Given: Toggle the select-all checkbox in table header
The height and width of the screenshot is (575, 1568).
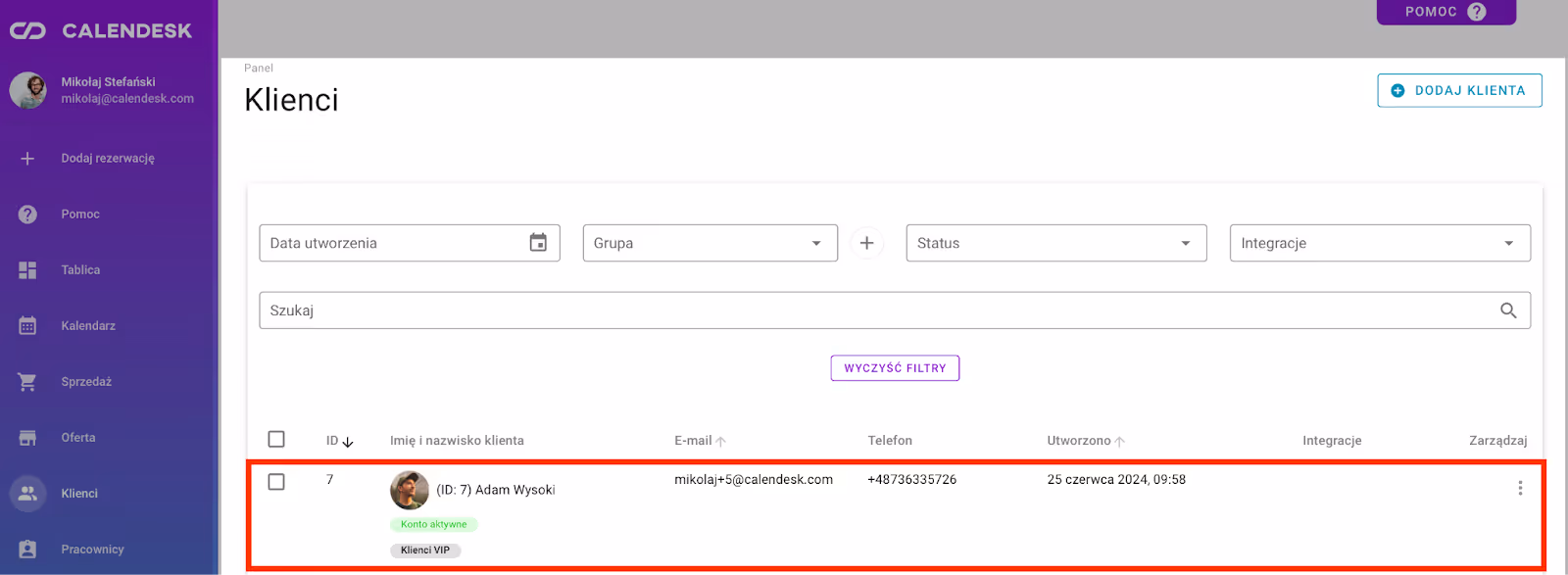Looking at the screenshot, I should (x=276, y=439).
